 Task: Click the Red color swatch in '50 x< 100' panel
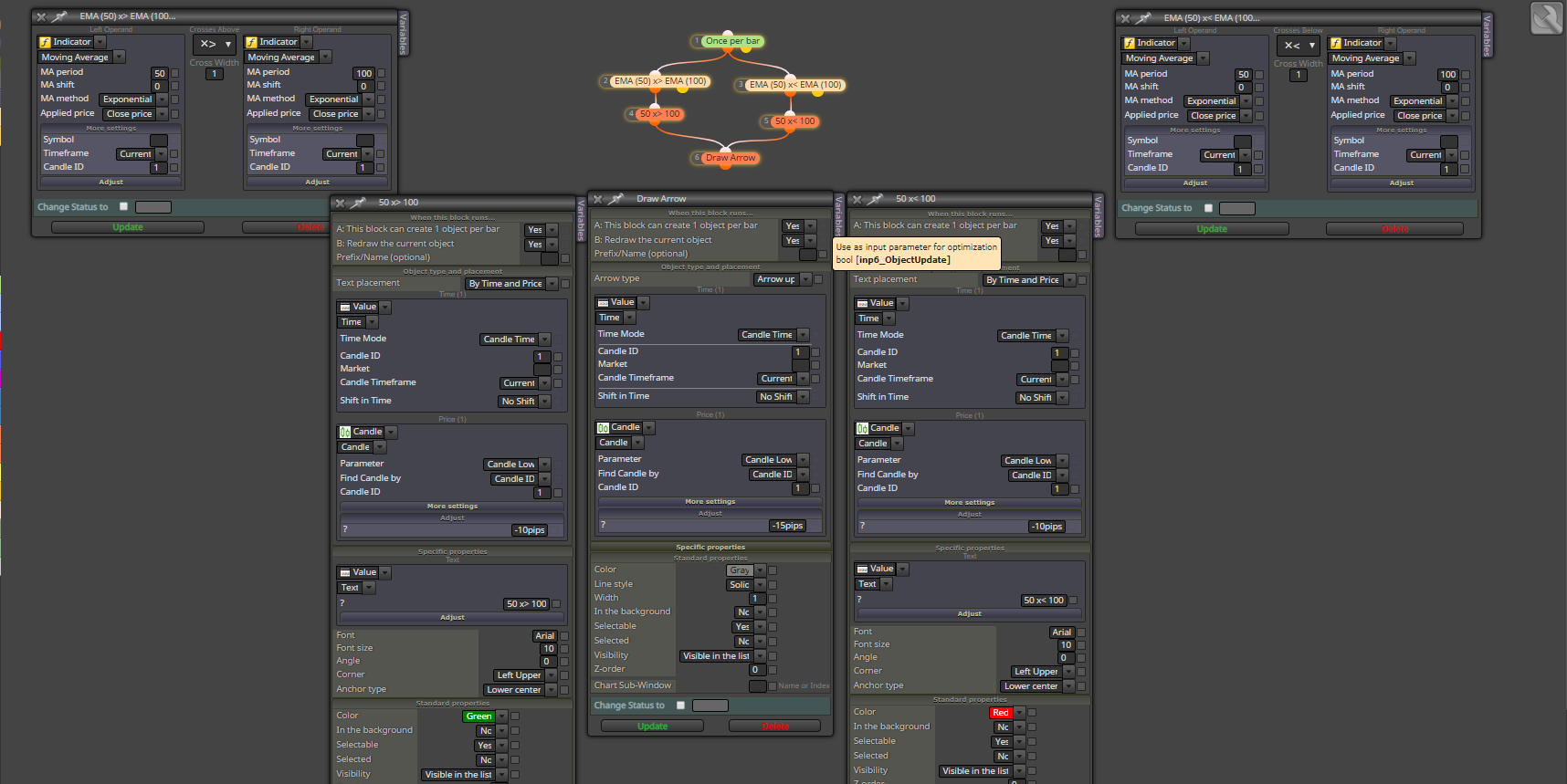tap(1000, 713)
